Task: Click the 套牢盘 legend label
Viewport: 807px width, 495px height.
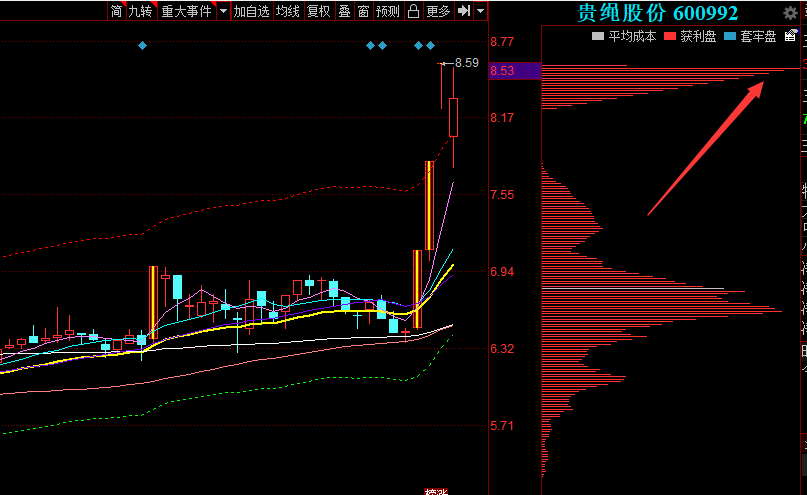Action: point(758,37)
